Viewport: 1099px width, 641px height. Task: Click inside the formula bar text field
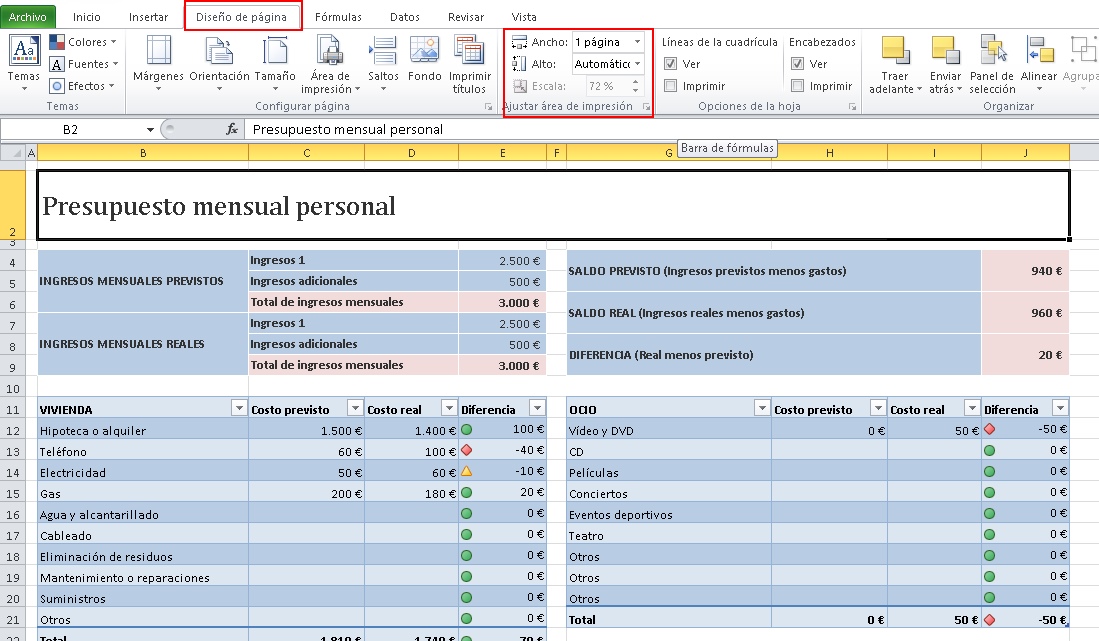click(x=600, y=129)
